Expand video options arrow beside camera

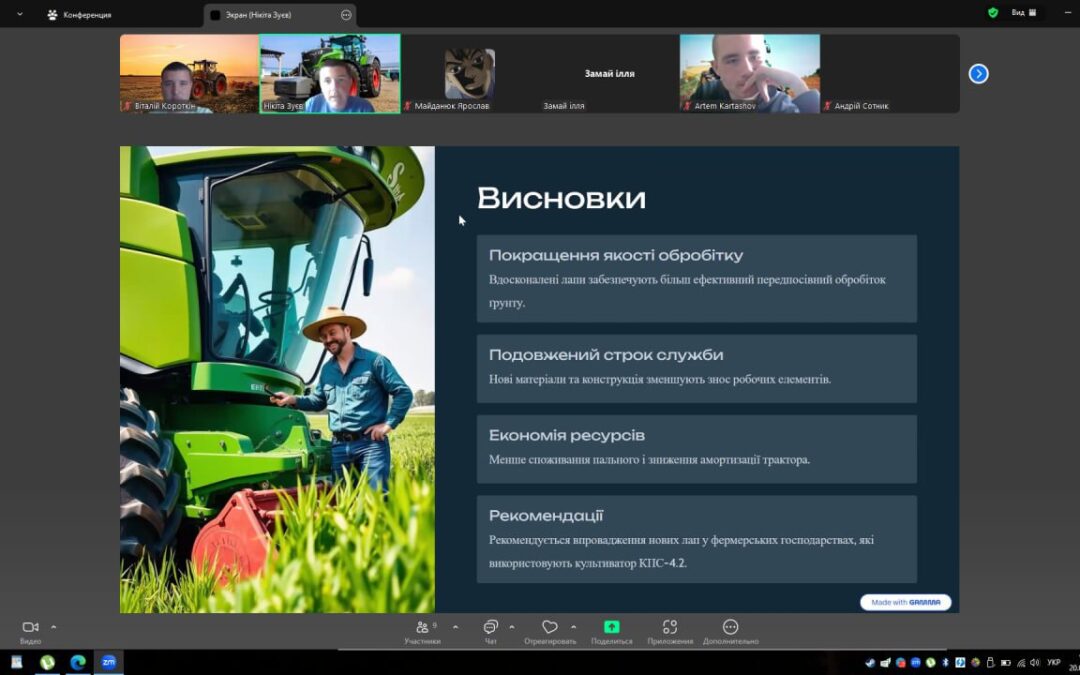[54, 627]
